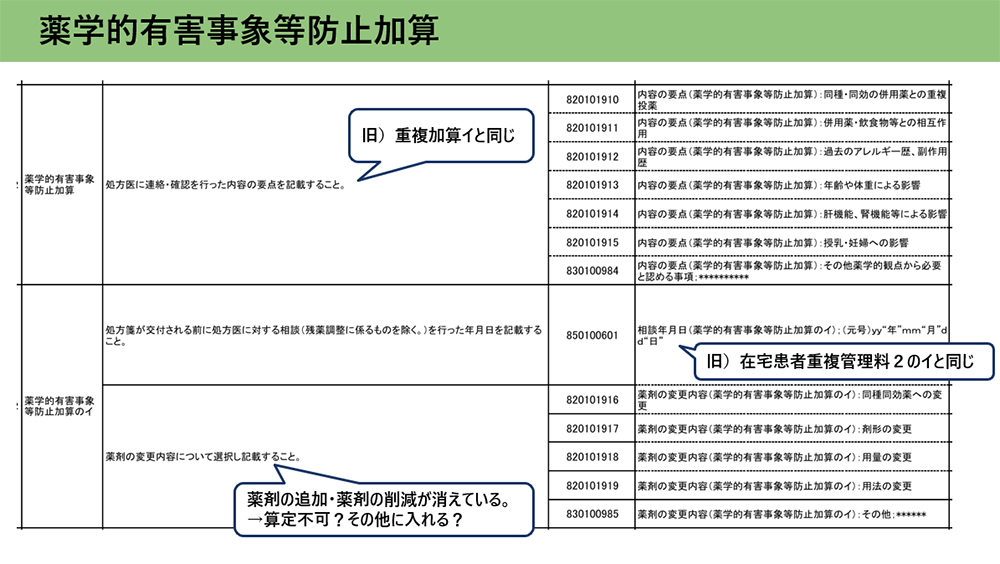Click text 併用薬・飲食物等との相互作用
The height and width of the screenshot is (564, 1000).
791,128
